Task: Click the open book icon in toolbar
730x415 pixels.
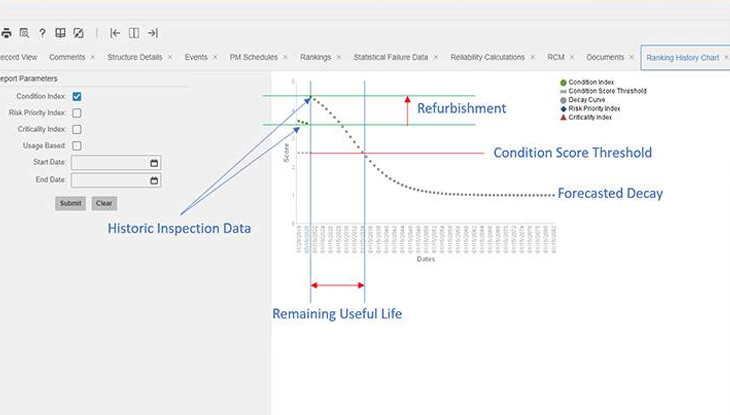Action: point(61,33)
